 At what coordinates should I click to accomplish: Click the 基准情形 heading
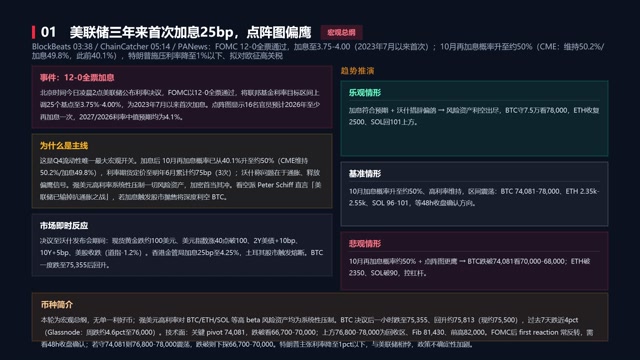click(364, 173)
